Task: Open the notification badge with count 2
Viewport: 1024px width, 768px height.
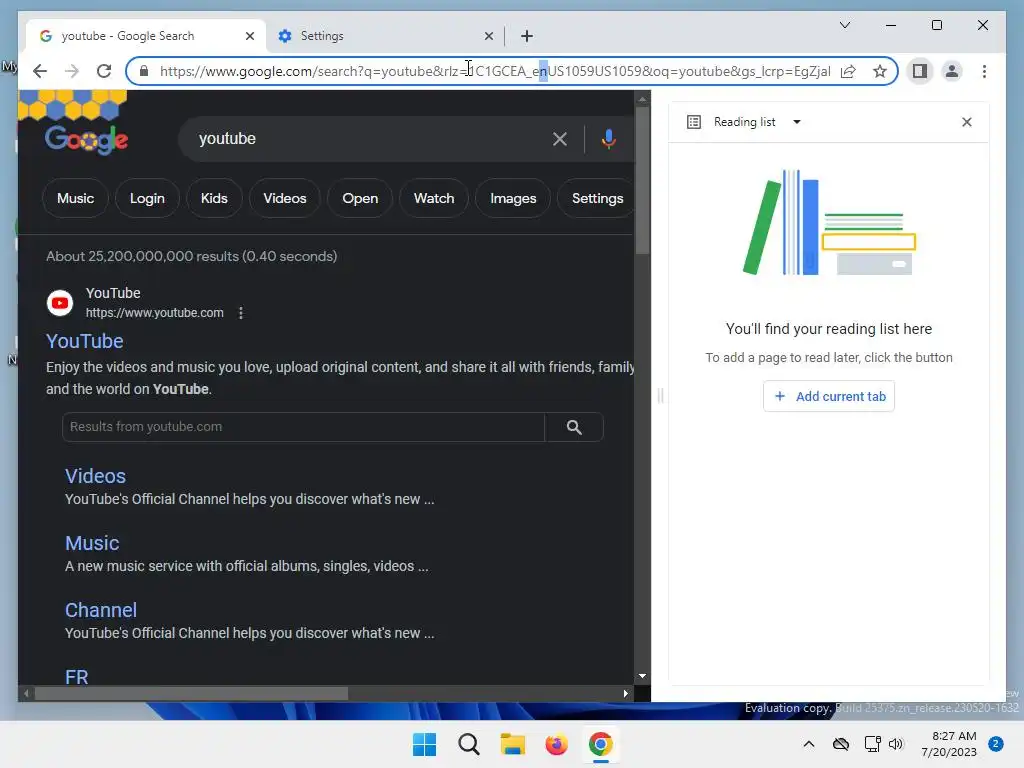Action: pyautogui.click(x=996, y=744)
